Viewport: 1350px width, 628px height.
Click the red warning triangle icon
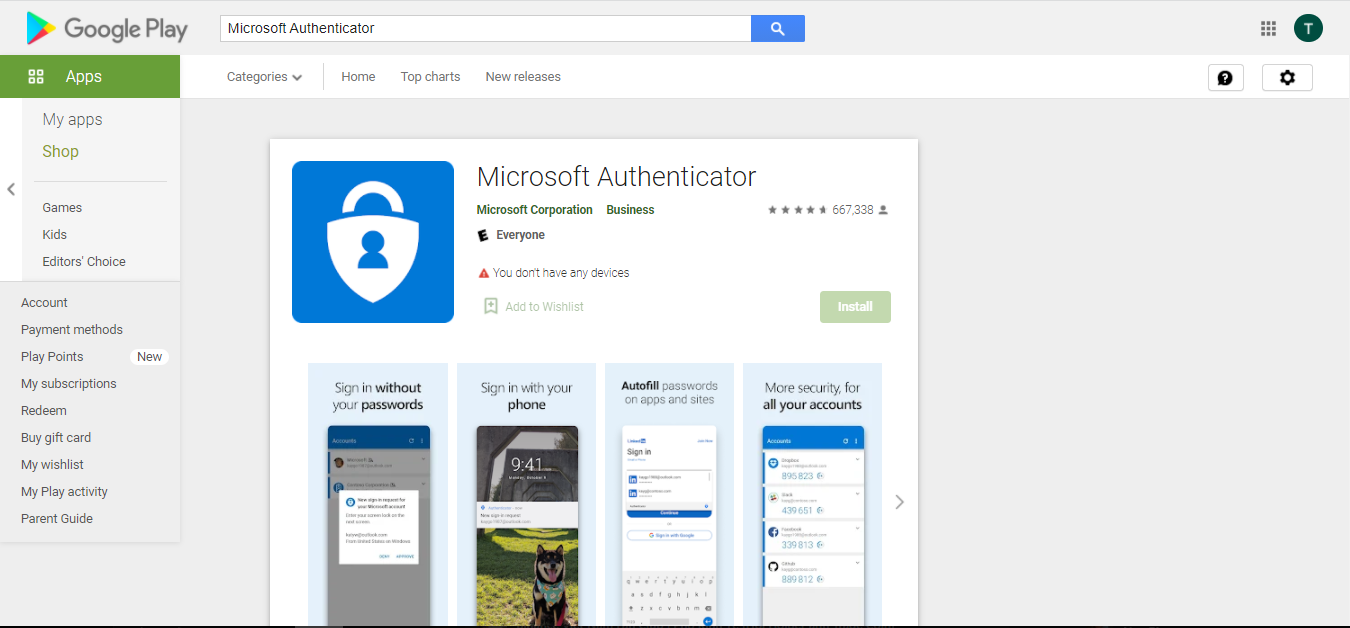484,273
